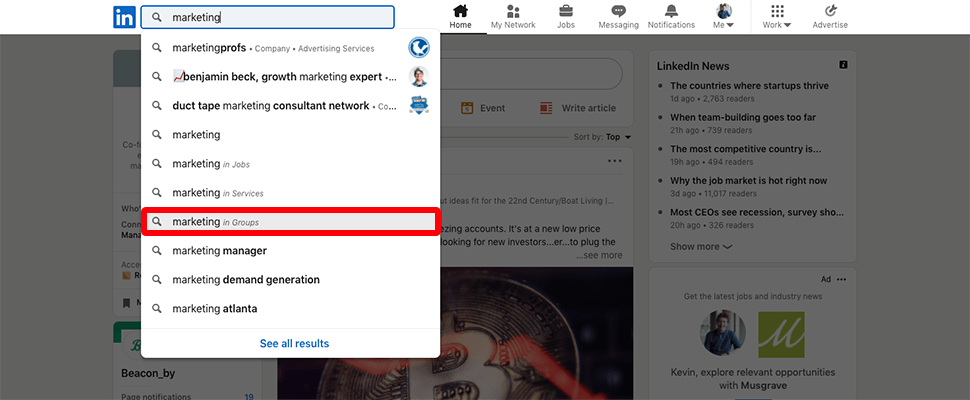
Task: Open the Sort by Top dropdown
Action: [x=603, y=137]
